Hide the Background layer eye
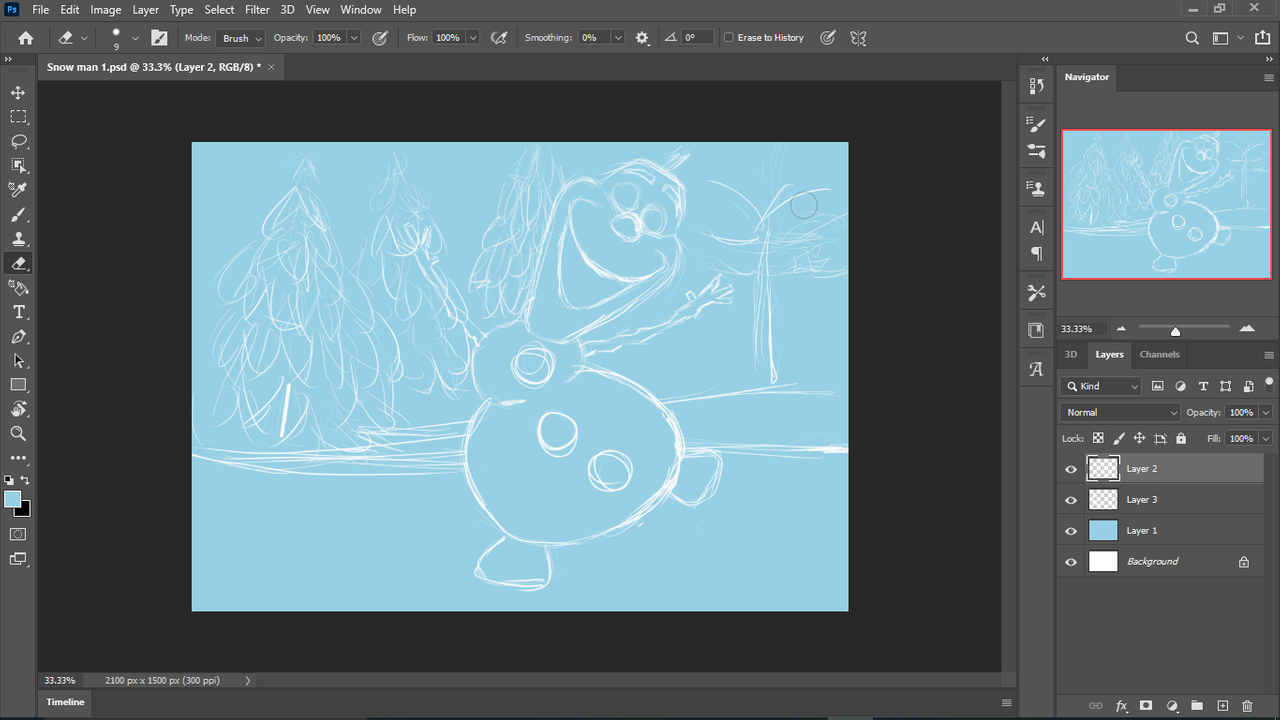This screenshot has height=720, width=1280. pyautogui.click(x=1071, y=562)
